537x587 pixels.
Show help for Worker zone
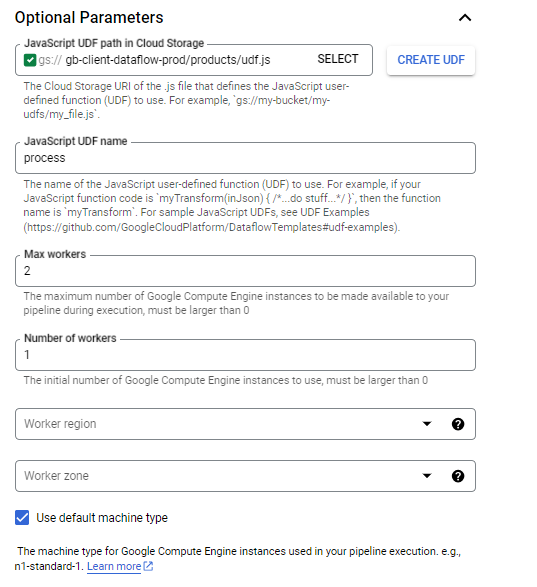coord(458,476)
